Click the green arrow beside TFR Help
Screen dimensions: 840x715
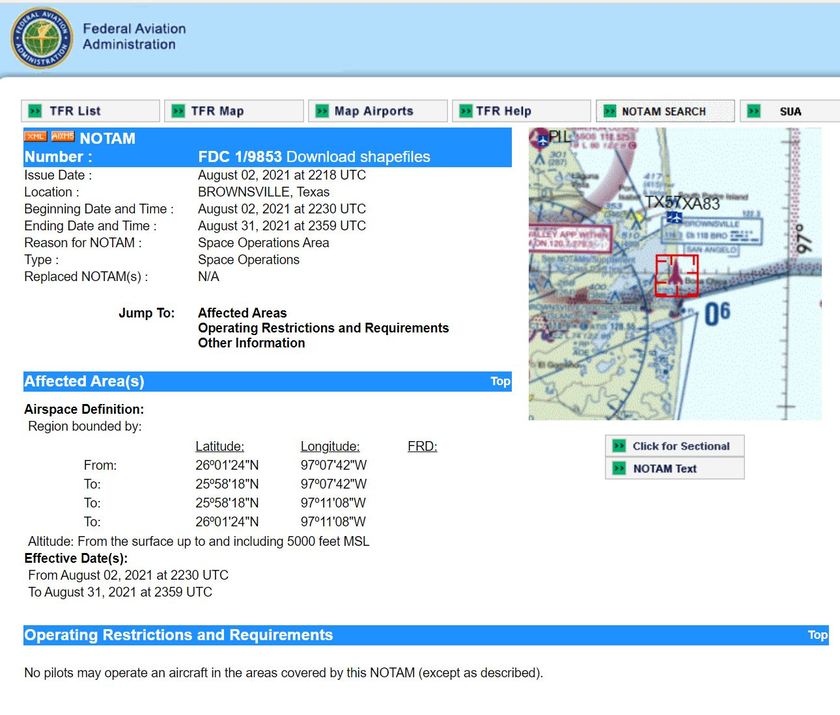point(466,111)
